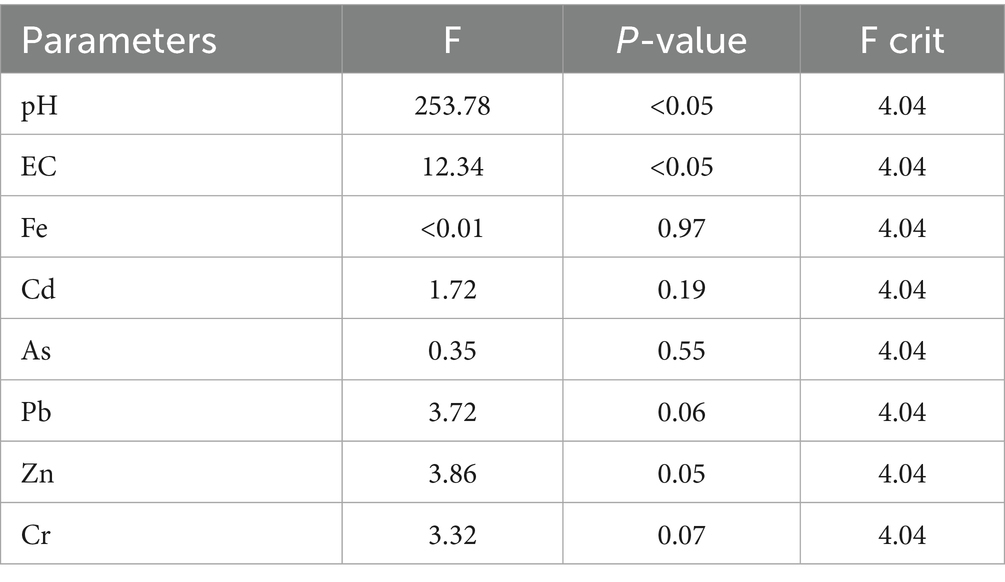This screenshot has width=1005, height=582.
Task: Select the P-value 0.97 cell
Action: 681,228
